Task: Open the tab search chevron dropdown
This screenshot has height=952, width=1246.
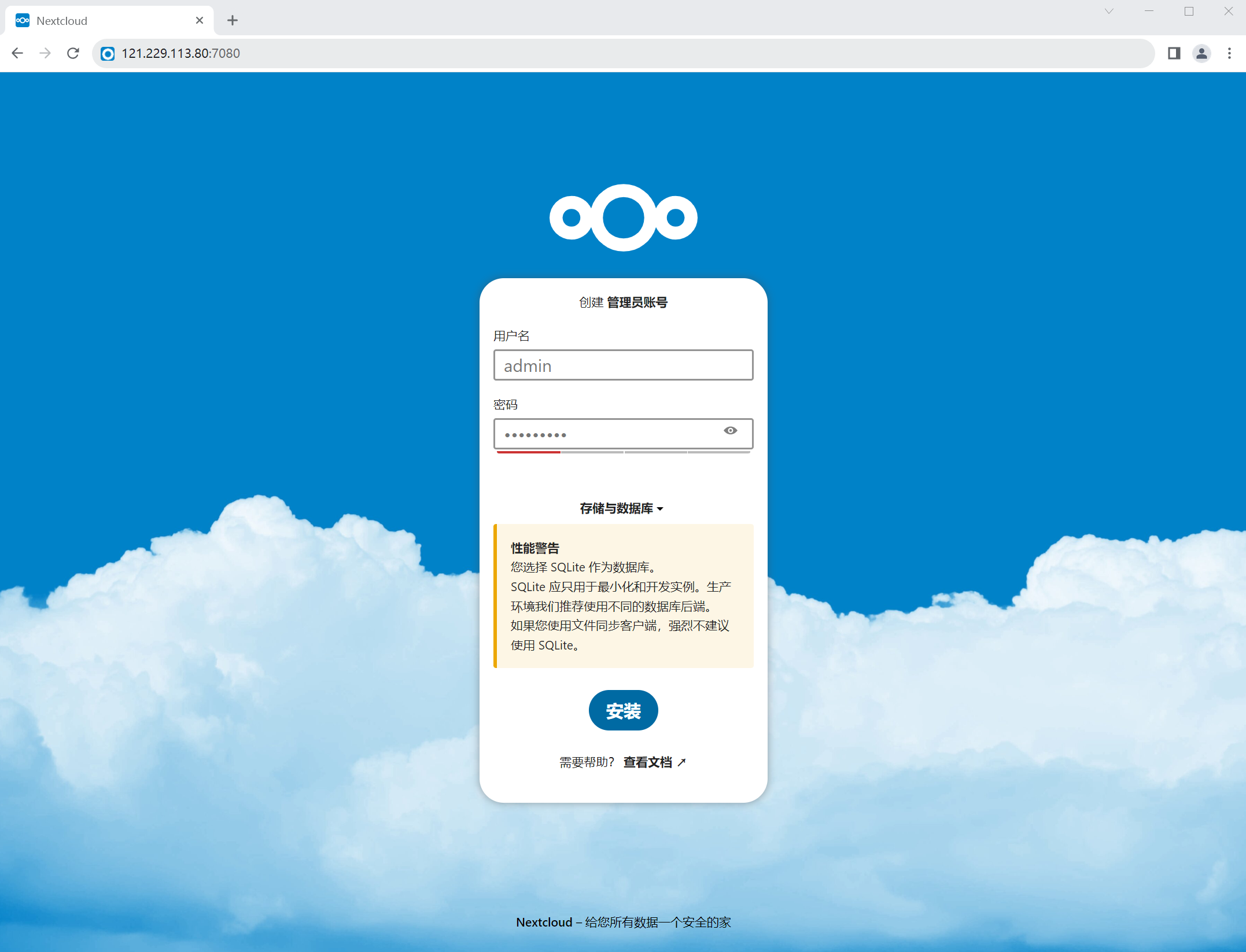Action: (x=1108, y=12)
